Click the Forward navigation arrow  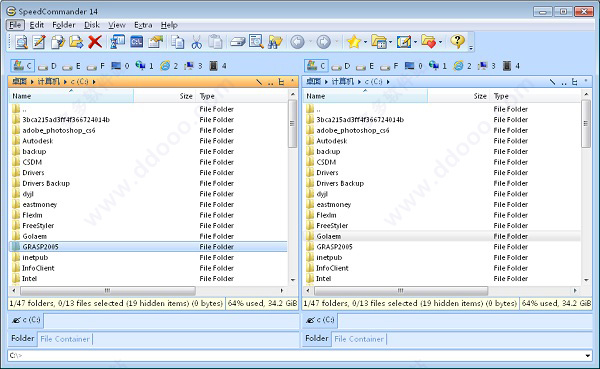point(324,42)
